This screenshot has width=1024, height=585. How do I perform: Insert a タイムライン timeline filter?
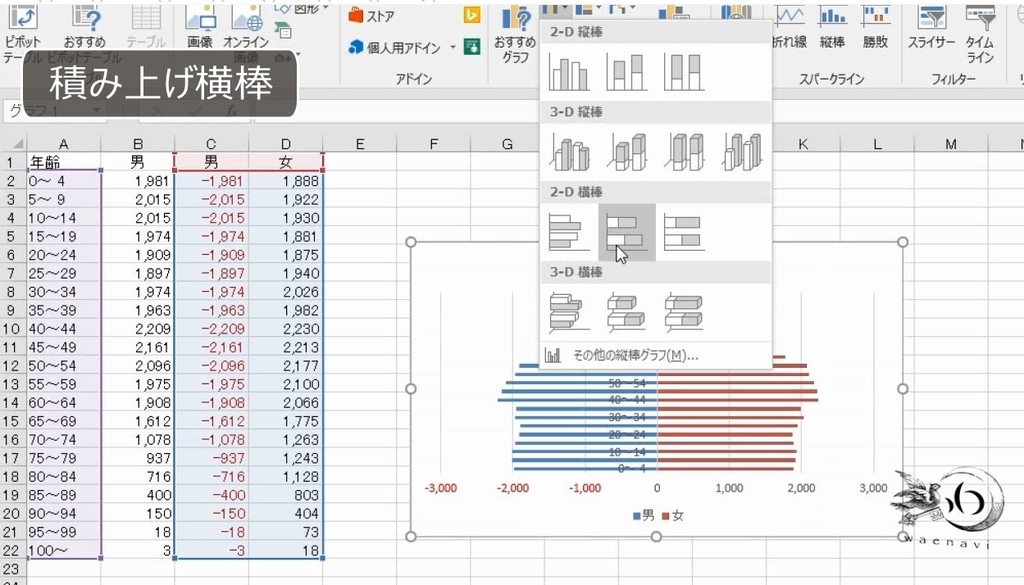coord(980,36)
